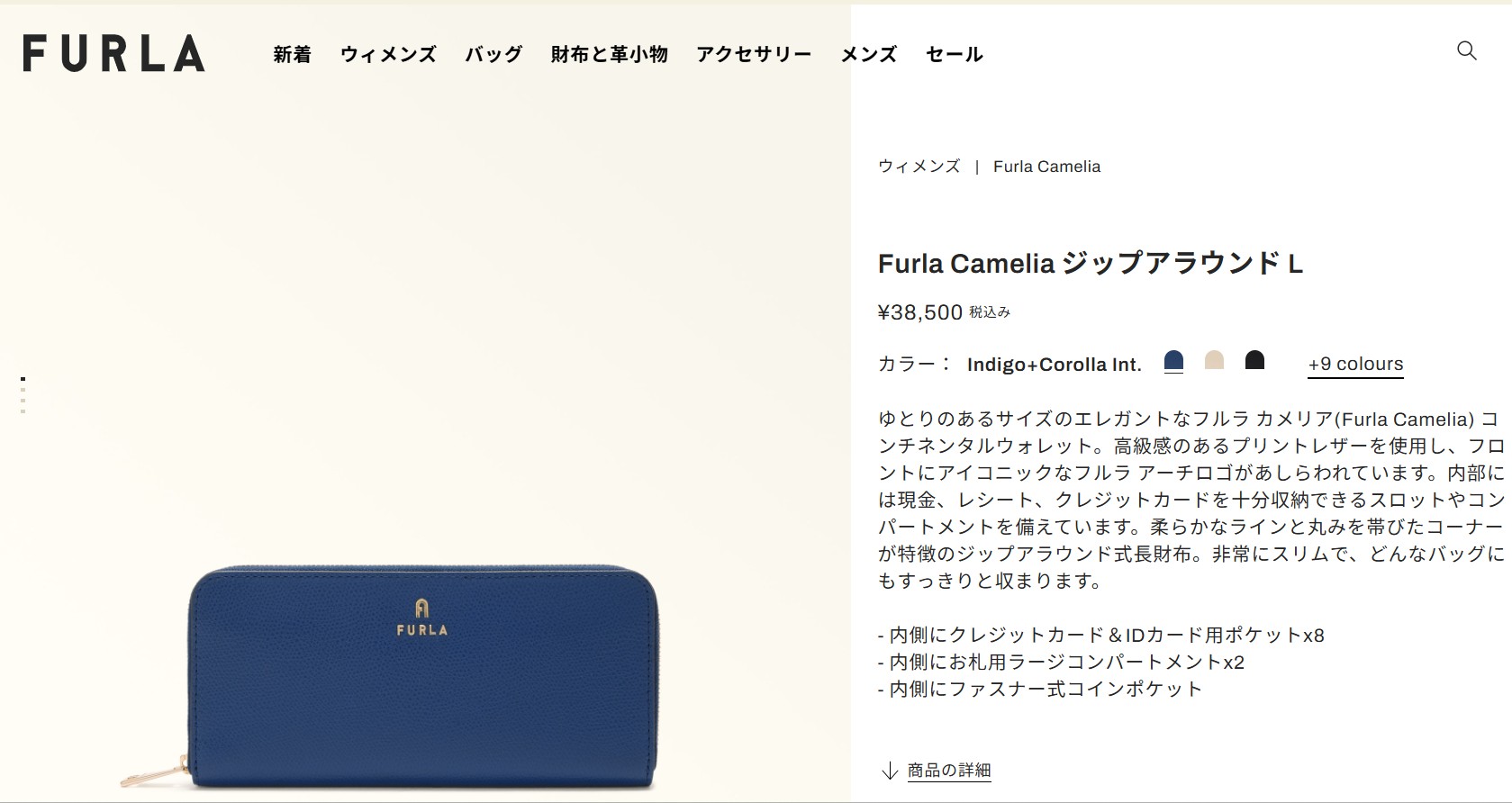Select the black colour swatch
This screenshot has height=803, width=1512.
(1254, 360)
